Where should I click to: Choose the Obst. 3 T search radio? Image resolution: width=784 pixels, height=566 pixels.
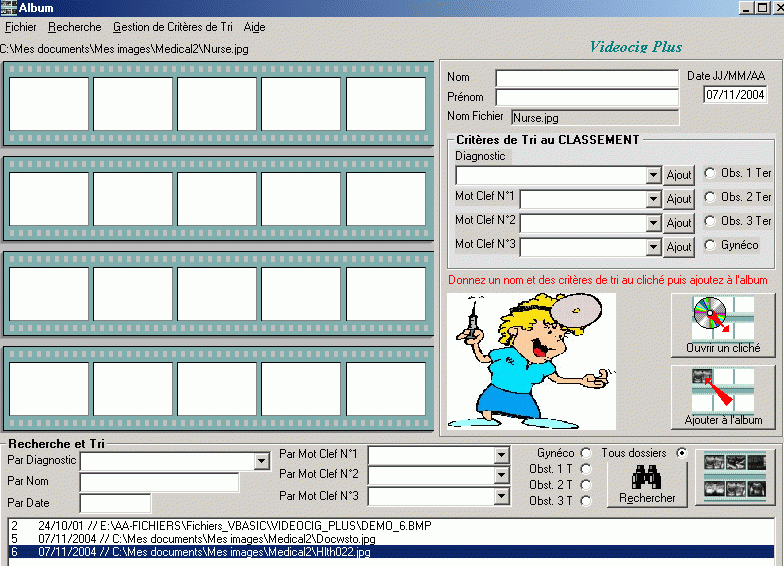586,501
